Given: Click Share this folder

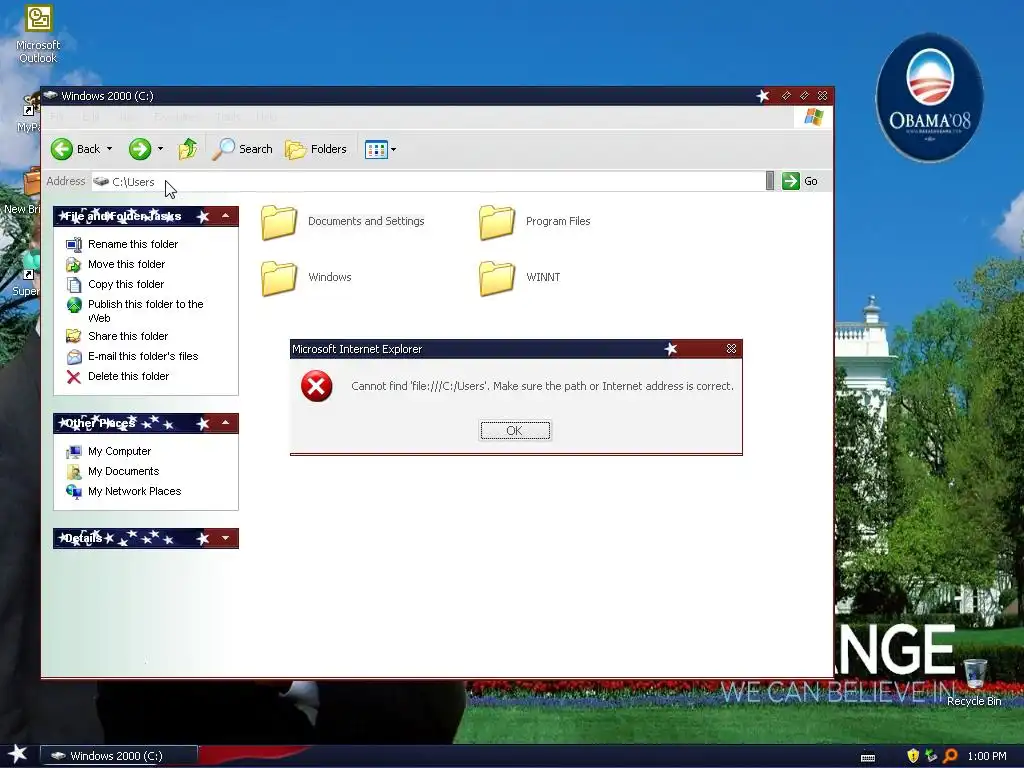Looking at the screenshot, I should click(128, 336).
